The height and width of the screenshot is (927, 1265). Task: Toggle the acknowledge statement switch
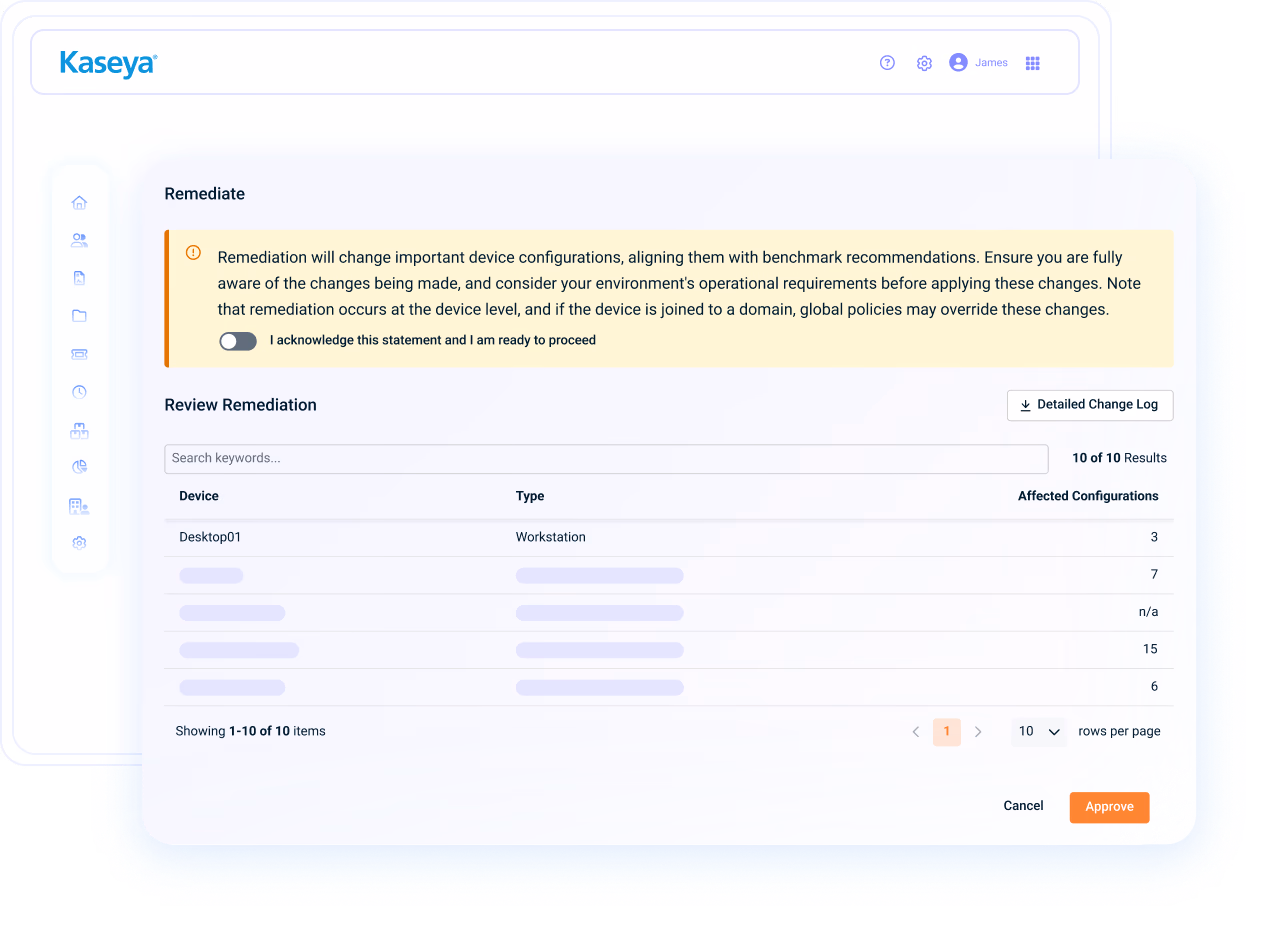pyautogui.click(x=238, y=341)
